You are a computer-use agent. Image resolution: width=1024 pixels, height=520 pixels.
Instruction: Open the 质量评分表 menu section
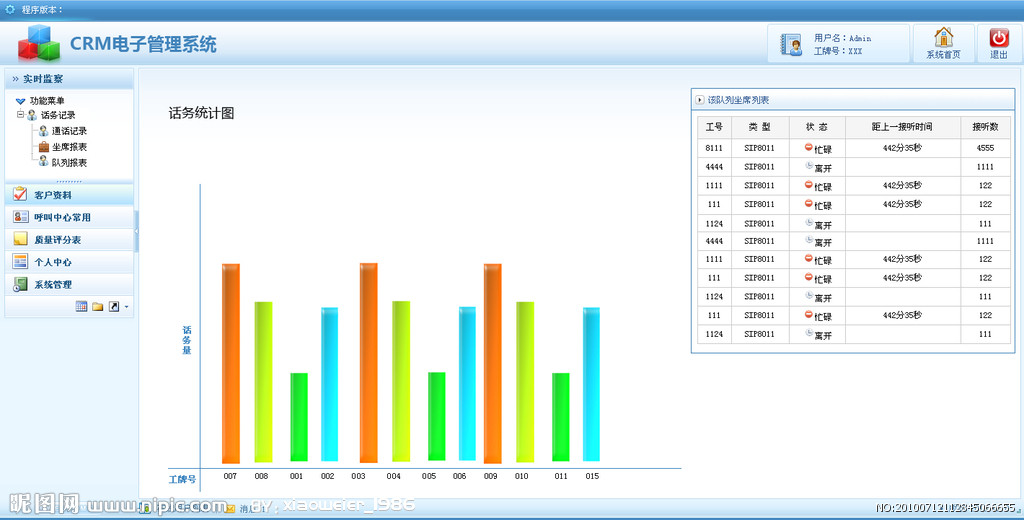(57, 240)
